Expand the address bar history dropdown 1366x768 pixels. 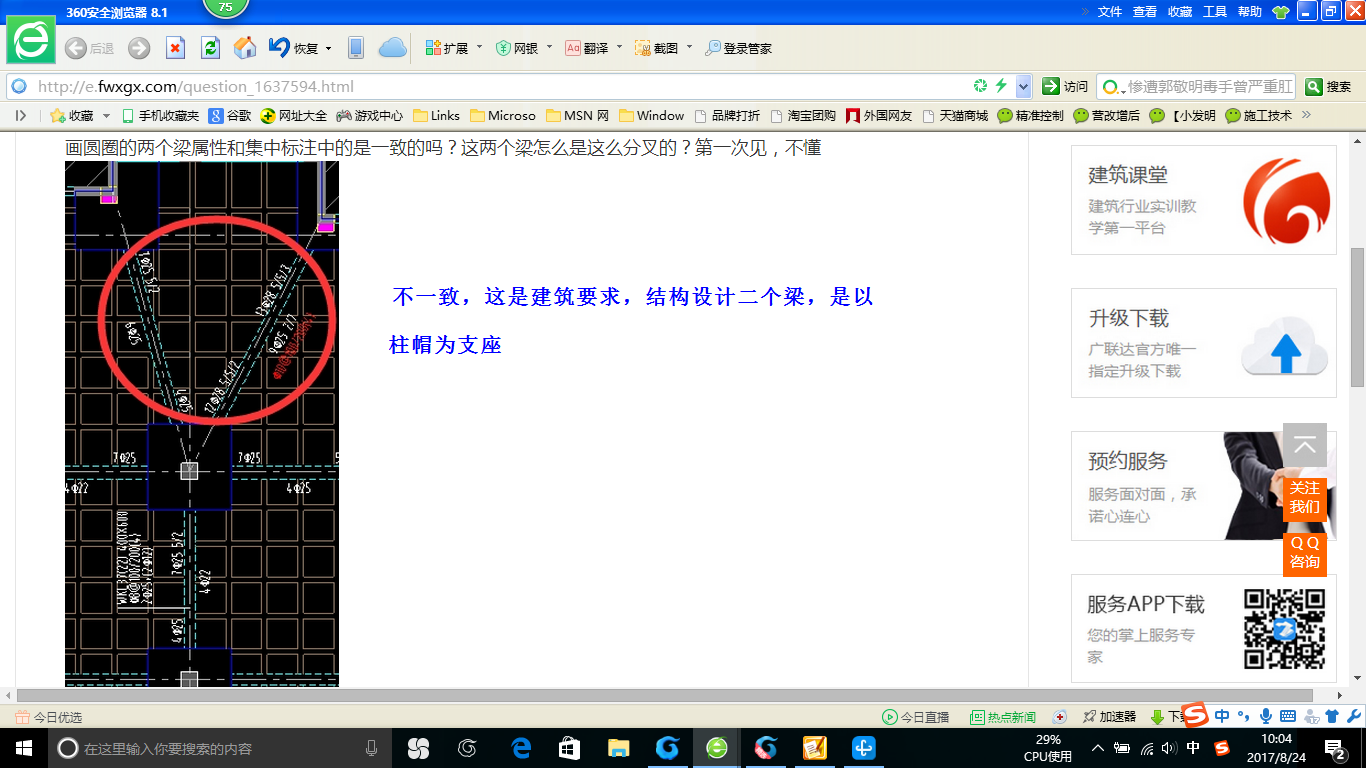(1023, 86)
